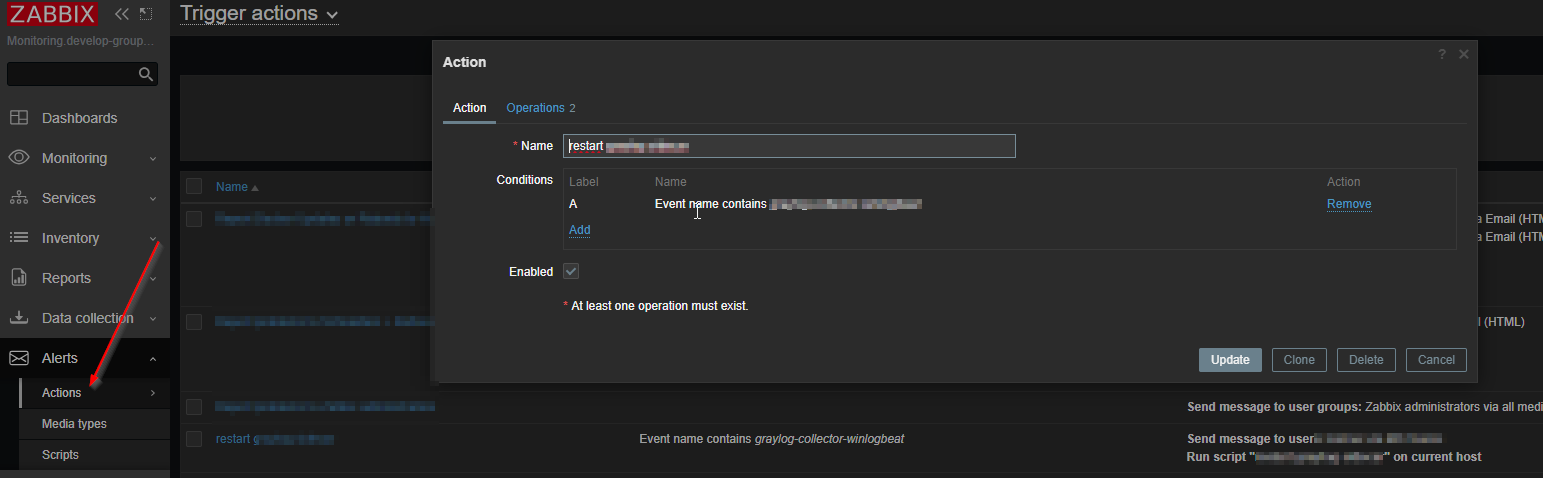This screenshot has height=478, width=1543.
Task: Click the Zabbix logo
Action: (x=53, y=14)
